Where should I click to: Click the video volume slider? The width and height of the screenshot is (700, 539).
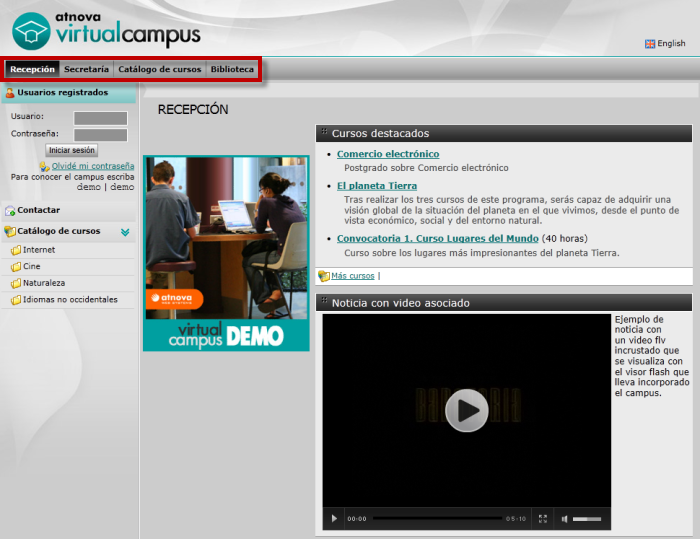[x=587, y=519]
